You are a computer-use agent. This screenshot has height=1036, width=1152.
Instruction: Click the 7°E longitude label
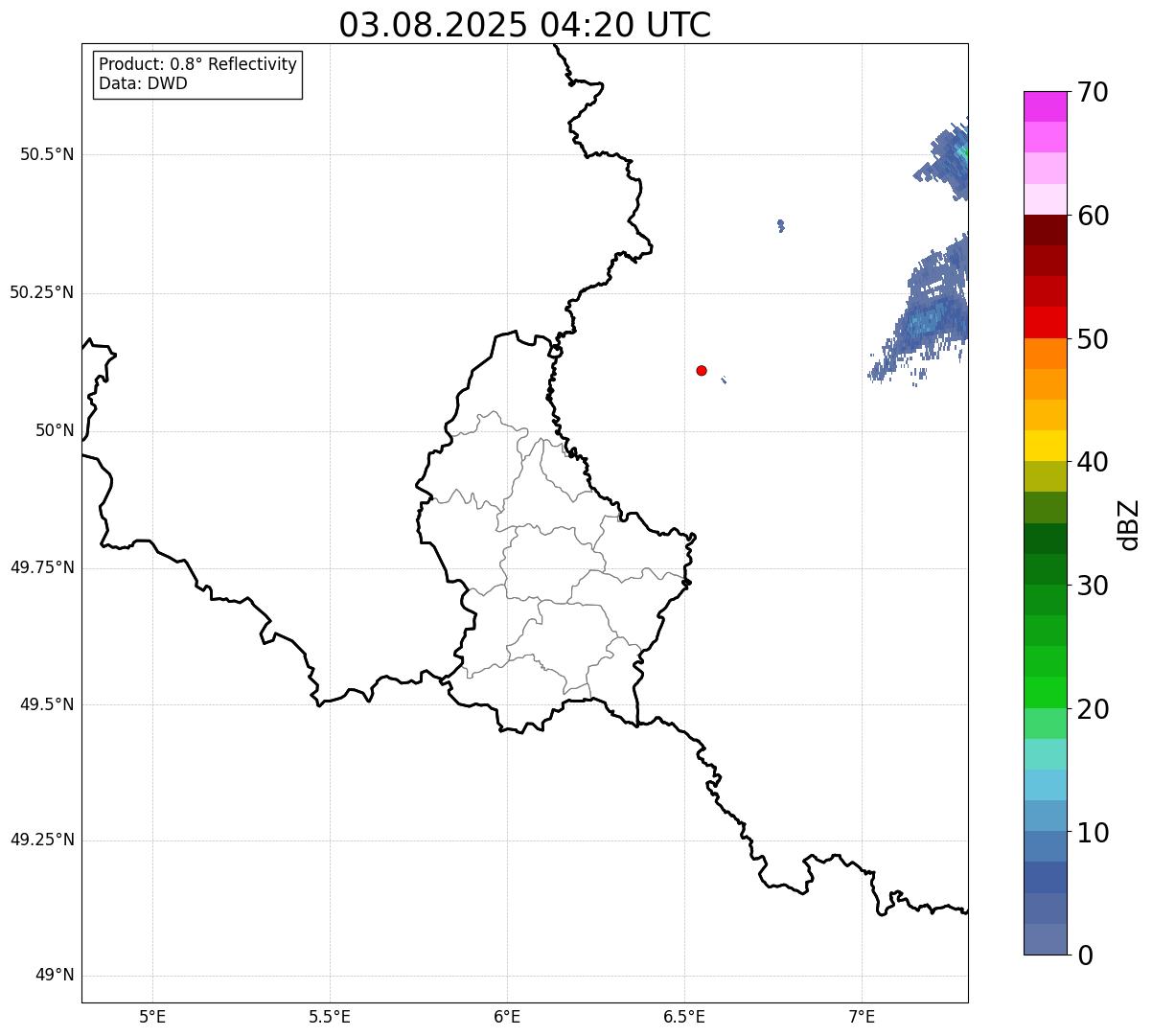click(x=863, y=1016)
